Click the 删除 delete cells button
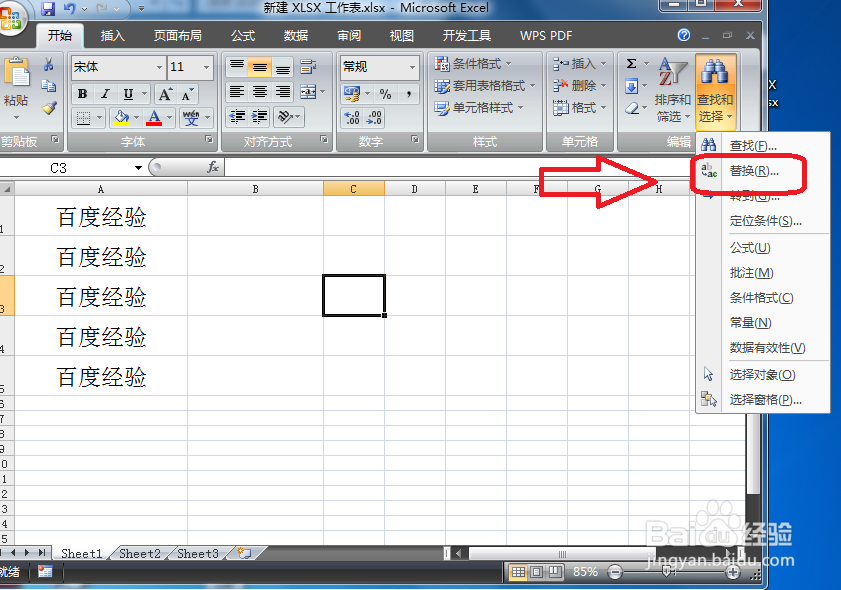This screenshot has width=841, height=590. 579,86
